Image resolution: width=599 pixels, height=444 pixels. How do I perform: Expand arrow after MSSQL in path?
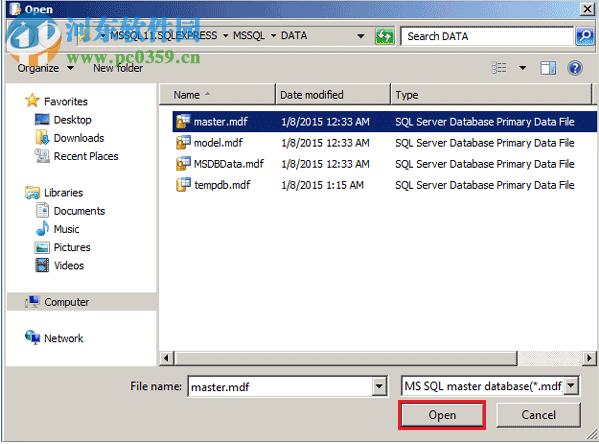click(274, 36)
